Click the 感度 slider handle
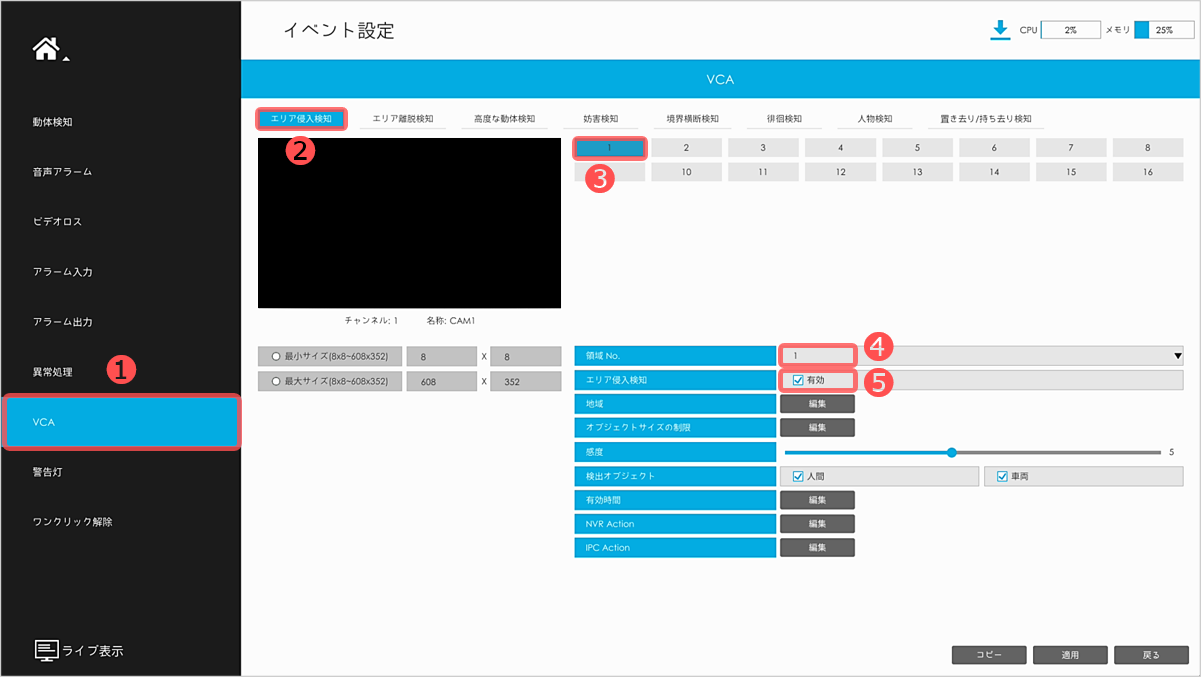This screenshot has height=677, width=1201. point(951,452)
